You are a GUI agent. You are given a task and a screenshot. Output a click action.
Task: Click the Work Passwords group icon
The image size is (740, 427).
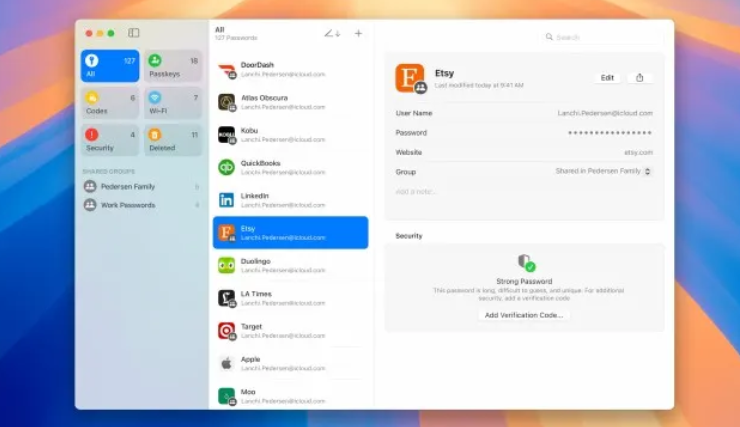pyautogui.click(x=90, y=205)
